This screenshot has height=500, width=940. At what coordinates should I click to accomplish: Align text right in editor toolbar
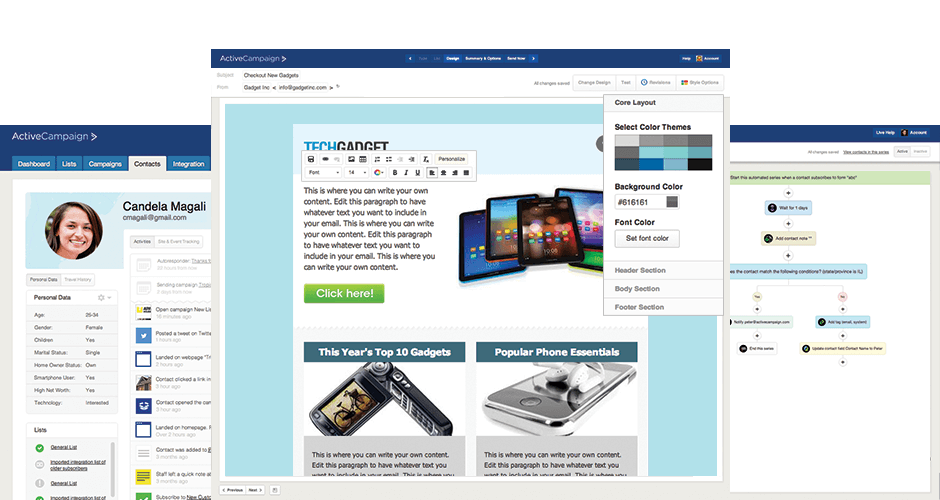(454, 172)
